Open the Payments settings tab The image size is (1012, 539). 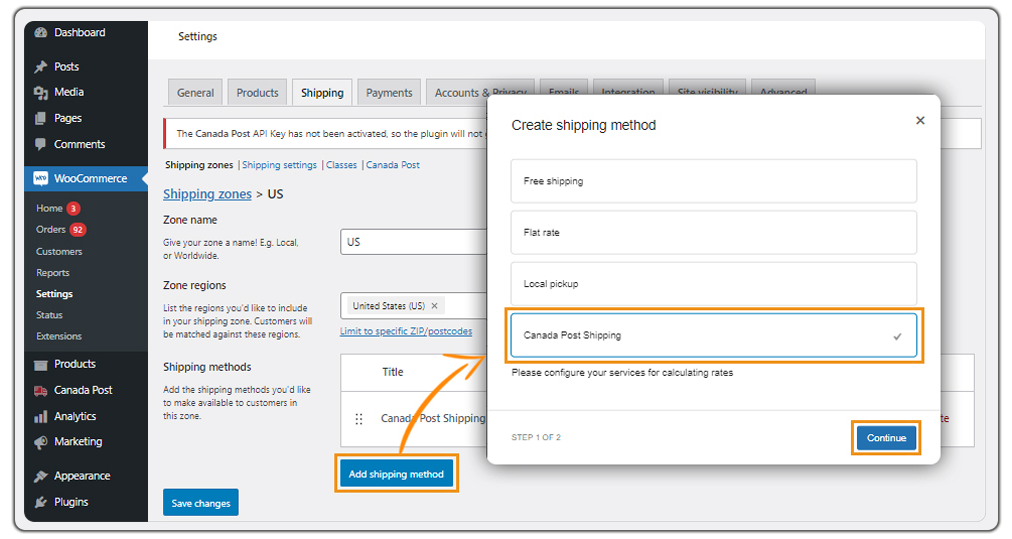point(389,93)
